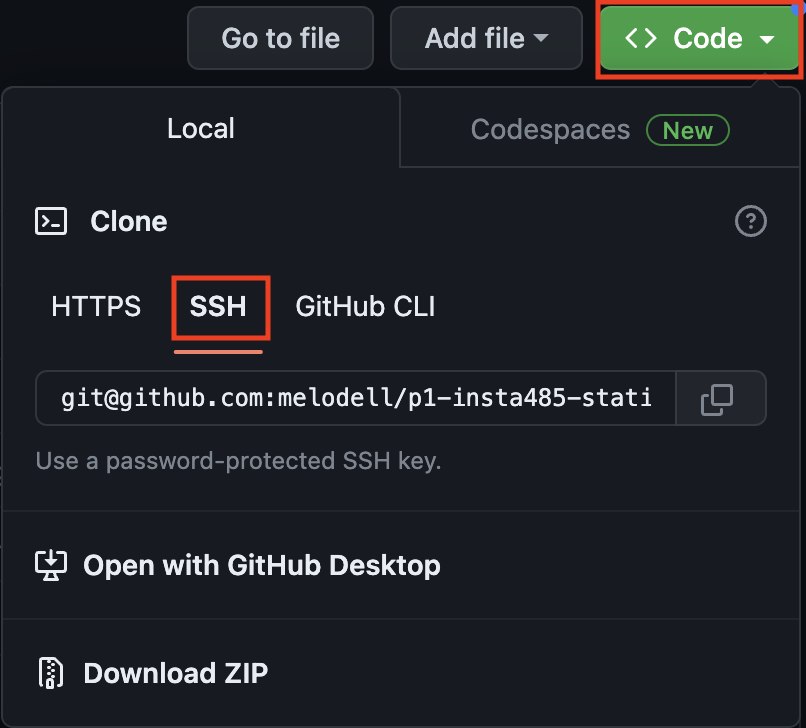Click the terminal icon beside Clone
This screenshot has height=728, width=806.
coord(51,221)
